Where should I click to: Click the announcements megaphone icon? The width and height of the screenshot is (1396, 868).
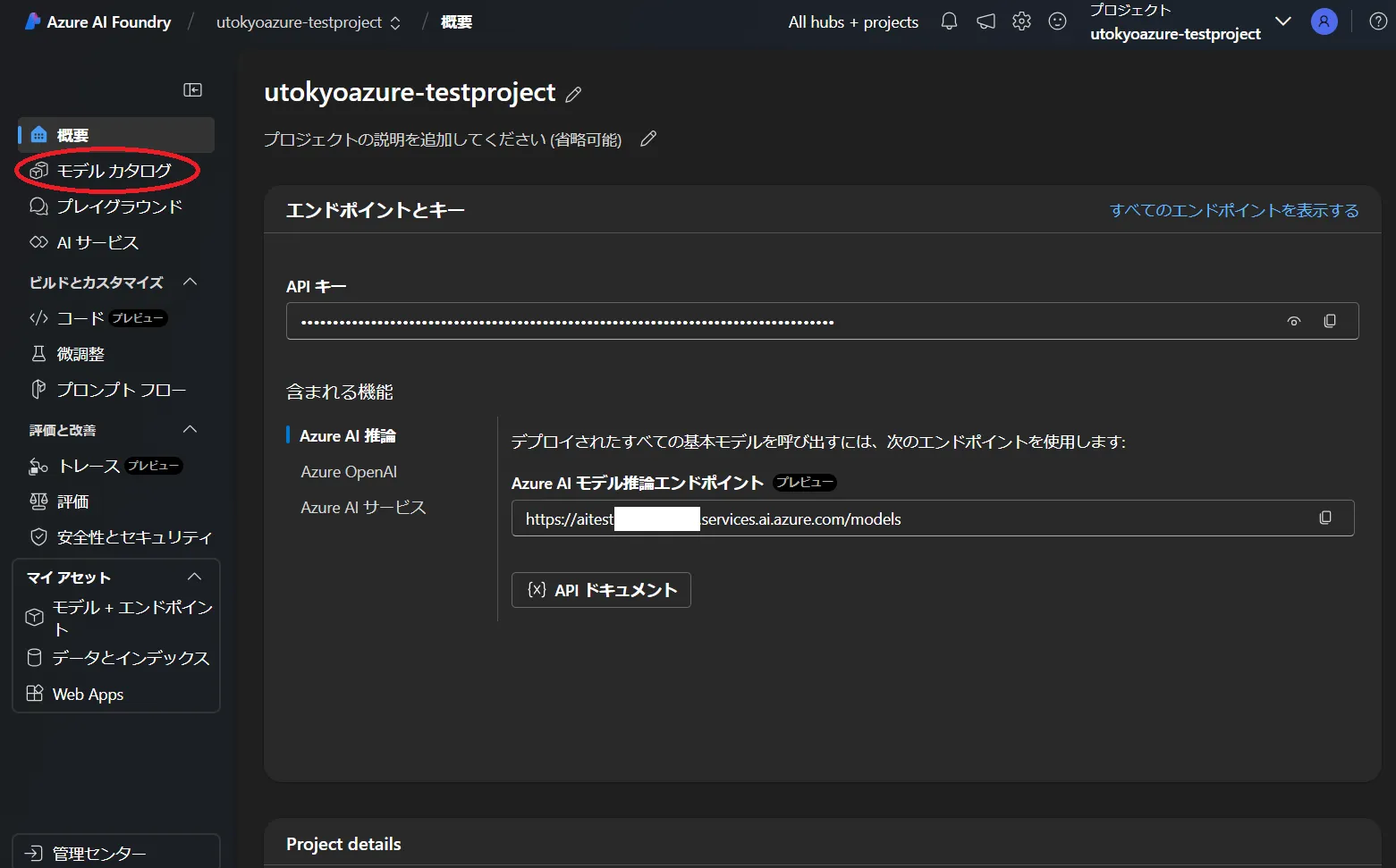tap(986, 21)
